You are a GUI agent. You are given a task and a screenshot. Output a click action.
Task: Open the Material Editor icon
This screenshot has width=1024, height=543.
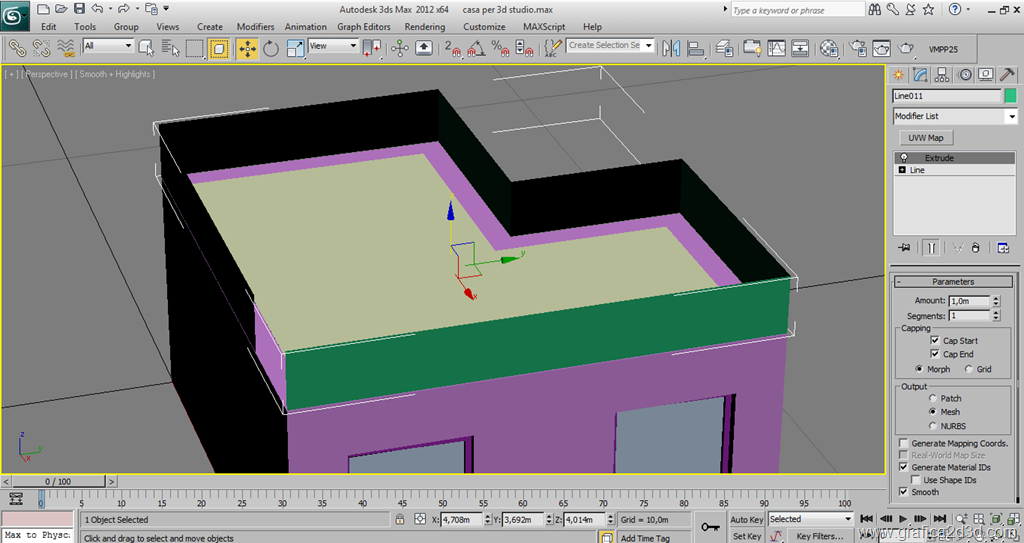tap(828, 48)
